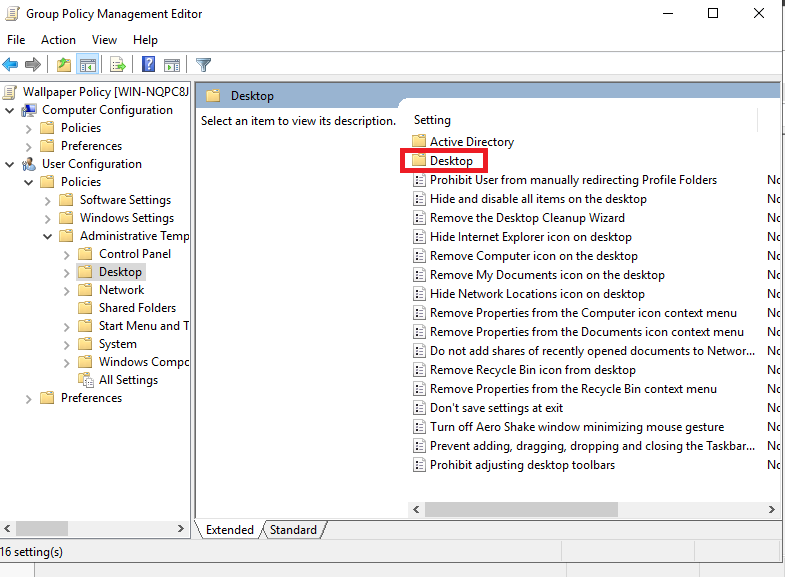
Task: Click the Forward arrow toolbar icon
Action: pyautogui.click(x=33, y=65)
